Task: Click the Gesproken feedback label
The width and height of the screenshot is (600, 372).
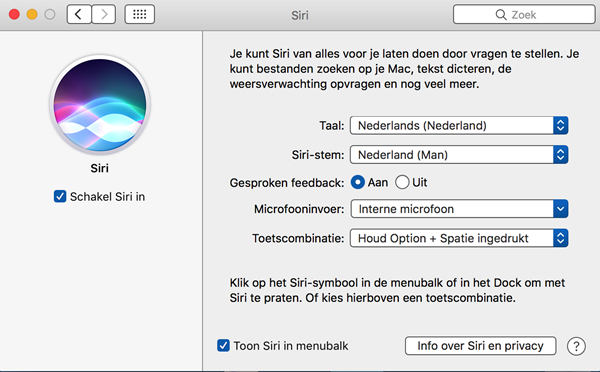Action: (x=287, y=183)
